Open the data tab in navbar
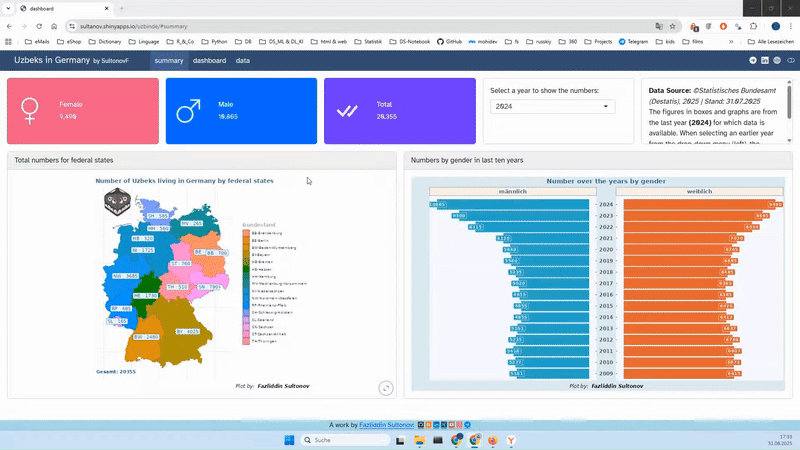The image size is (800, 450). point(243,61)
